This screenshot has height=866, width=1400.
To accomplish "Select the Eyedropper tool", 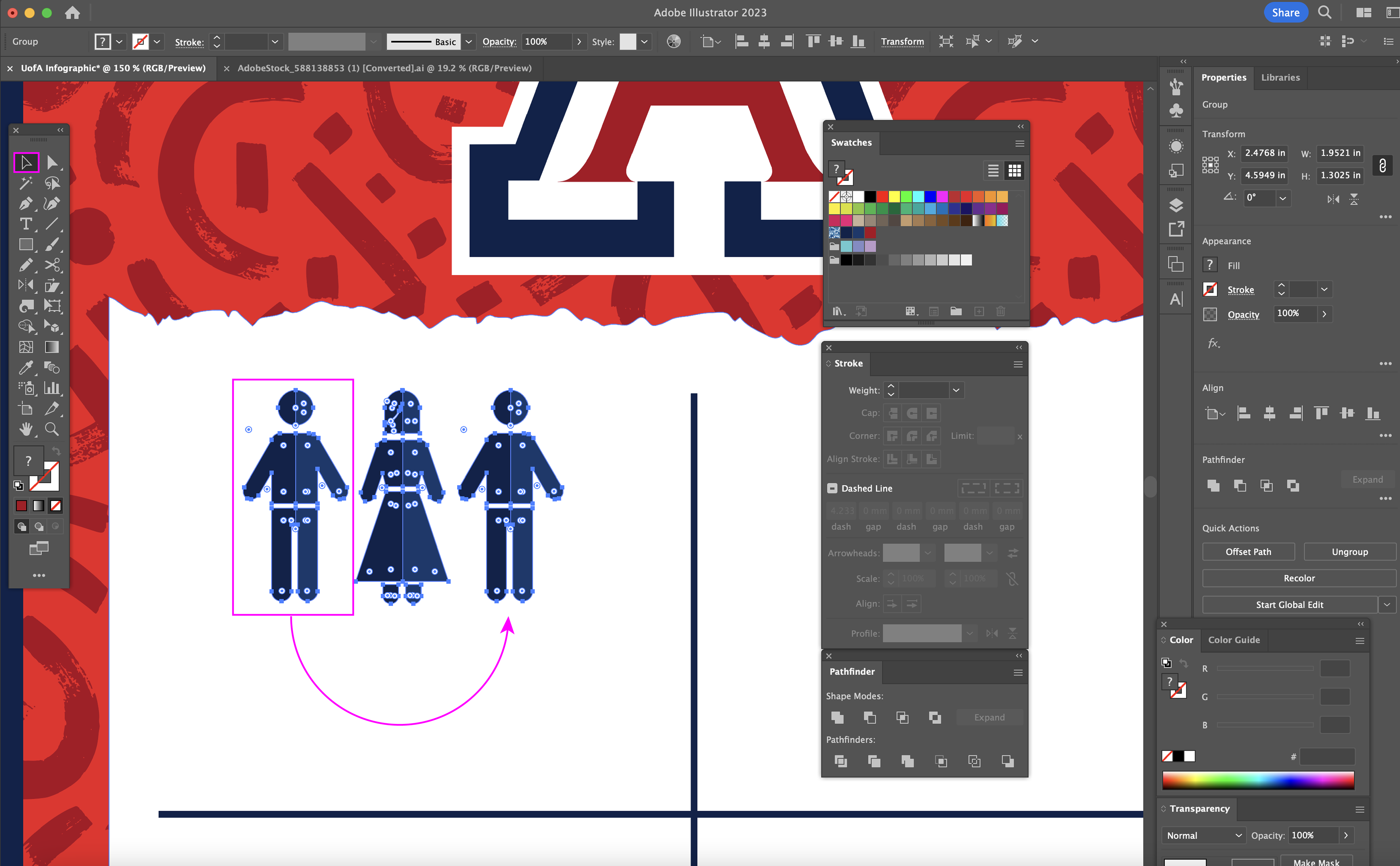I will (x=25, y=367).
